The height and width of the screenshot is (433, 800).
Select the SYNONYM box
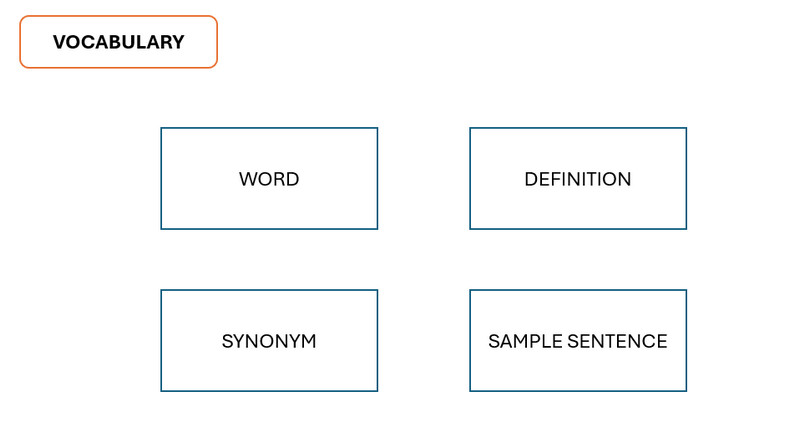click(269, 341)
